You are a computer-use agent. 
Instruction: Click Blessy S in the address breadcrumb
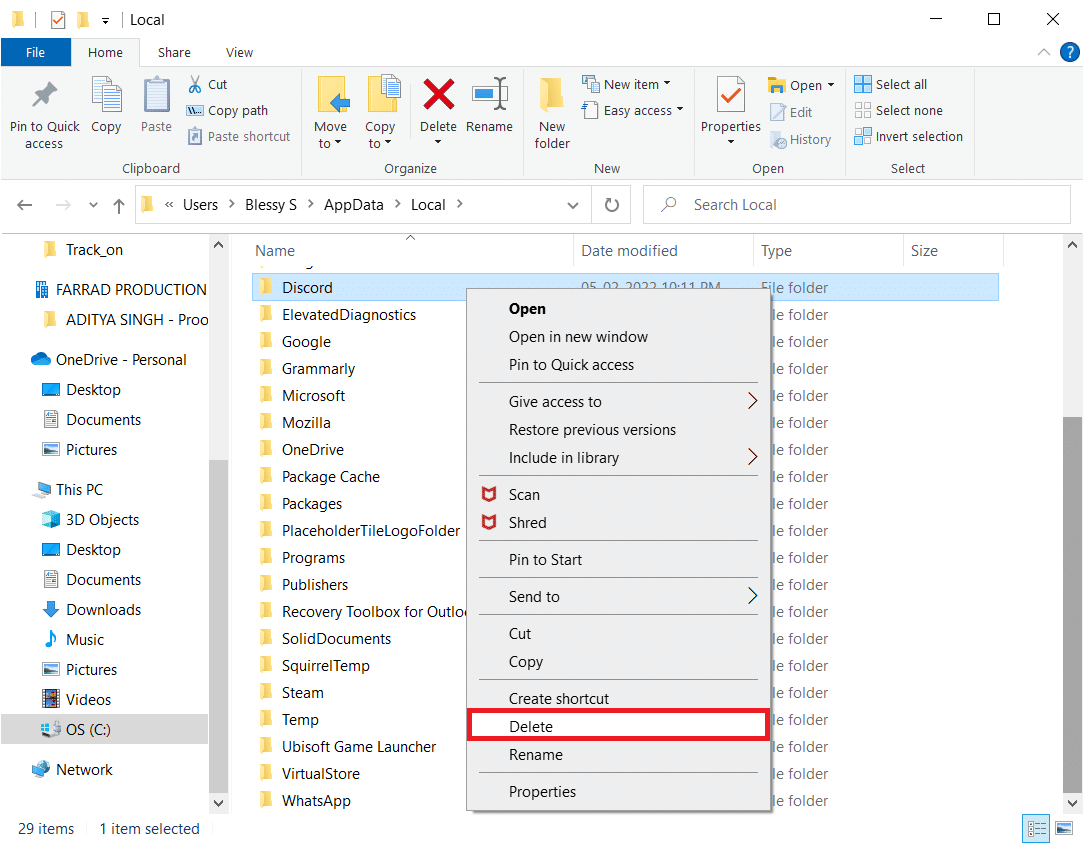point(271,205)
